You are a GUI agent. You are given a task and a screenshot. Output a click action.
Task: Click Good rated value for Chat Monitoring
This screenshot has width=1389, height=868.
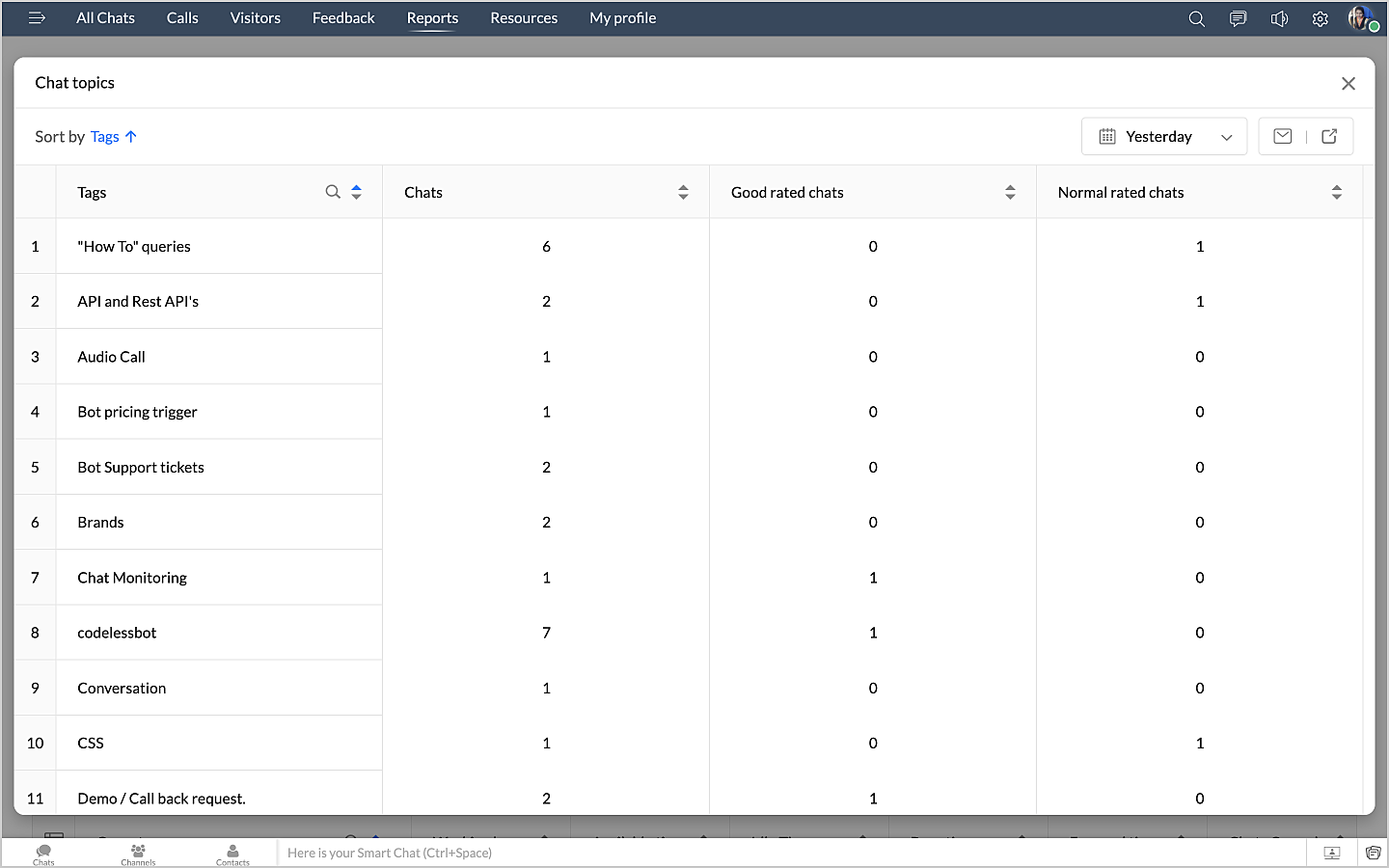(x=873, y=578)
